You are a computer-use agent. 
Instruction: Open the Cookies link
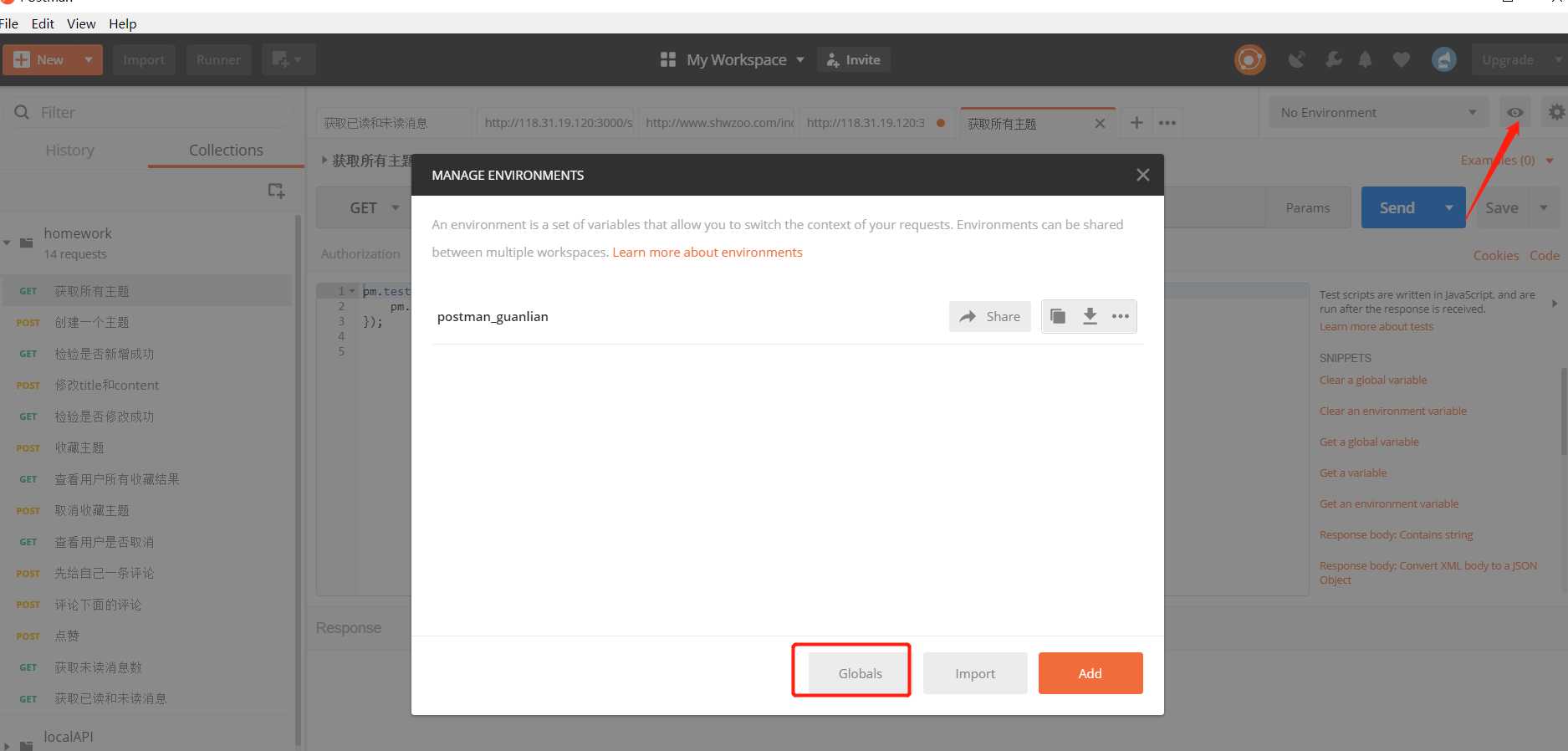point(1496,255)
